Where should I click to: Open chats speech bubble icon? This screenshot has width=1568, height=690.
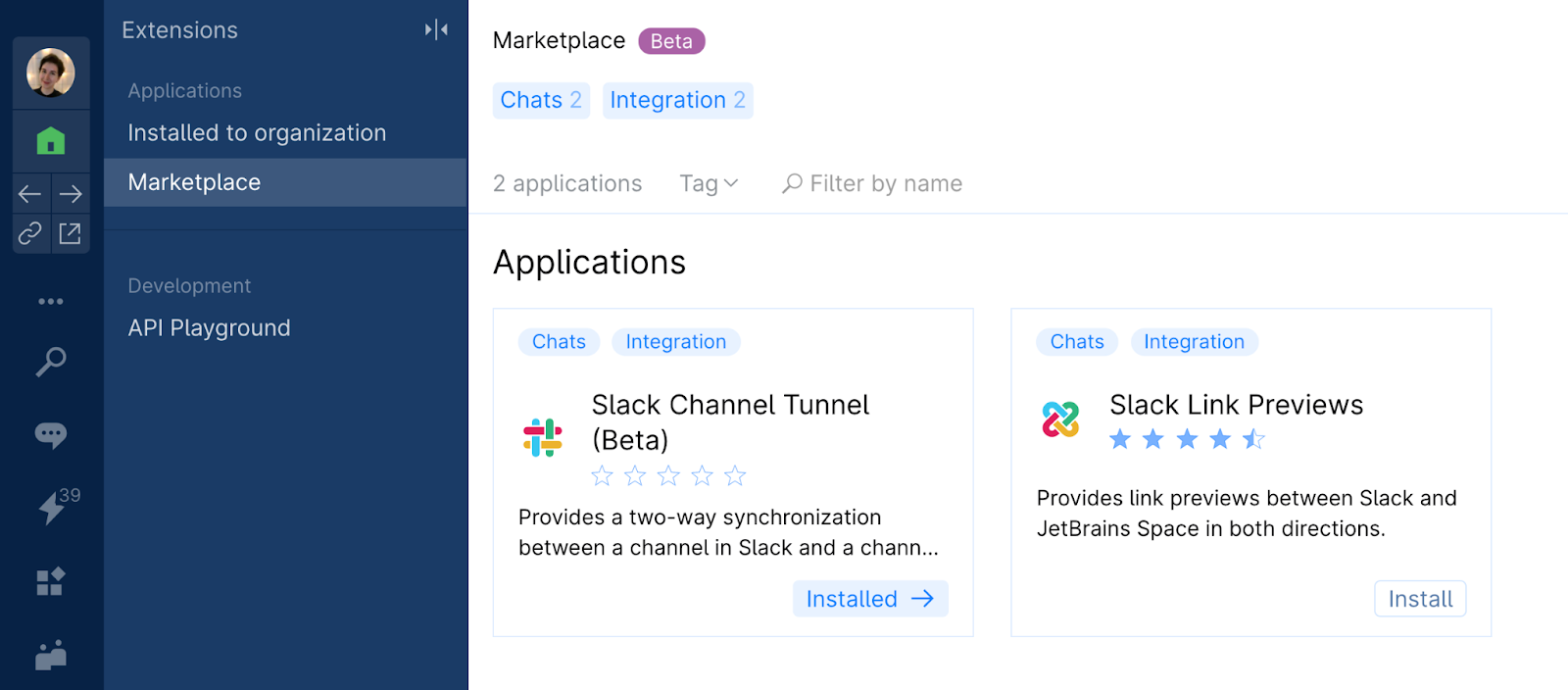coord(51,434)
